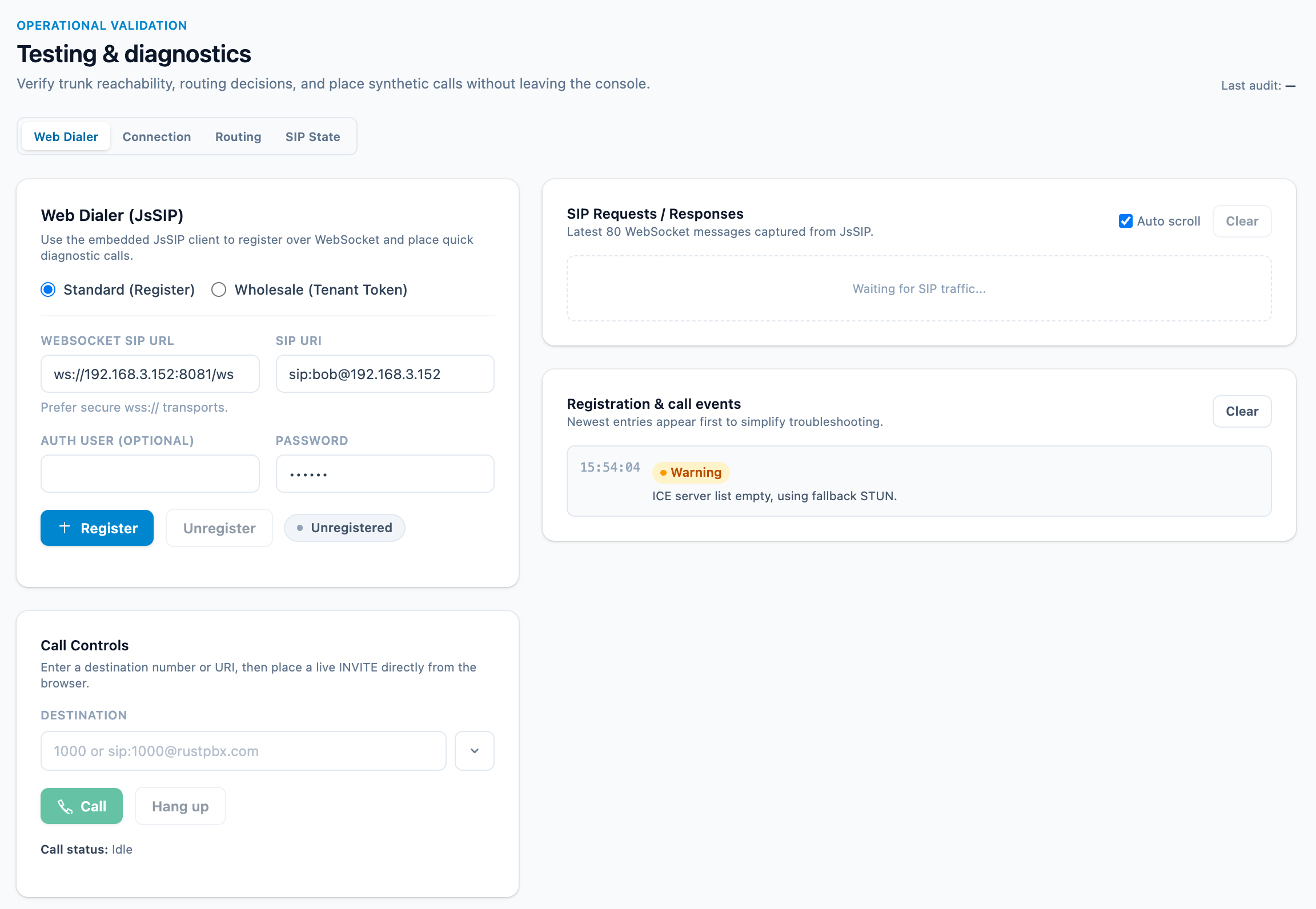This screenshot has height=909, width=1316.
Task: Clear the SIP Requests / Responses log
Action: tap(1241, 221)
